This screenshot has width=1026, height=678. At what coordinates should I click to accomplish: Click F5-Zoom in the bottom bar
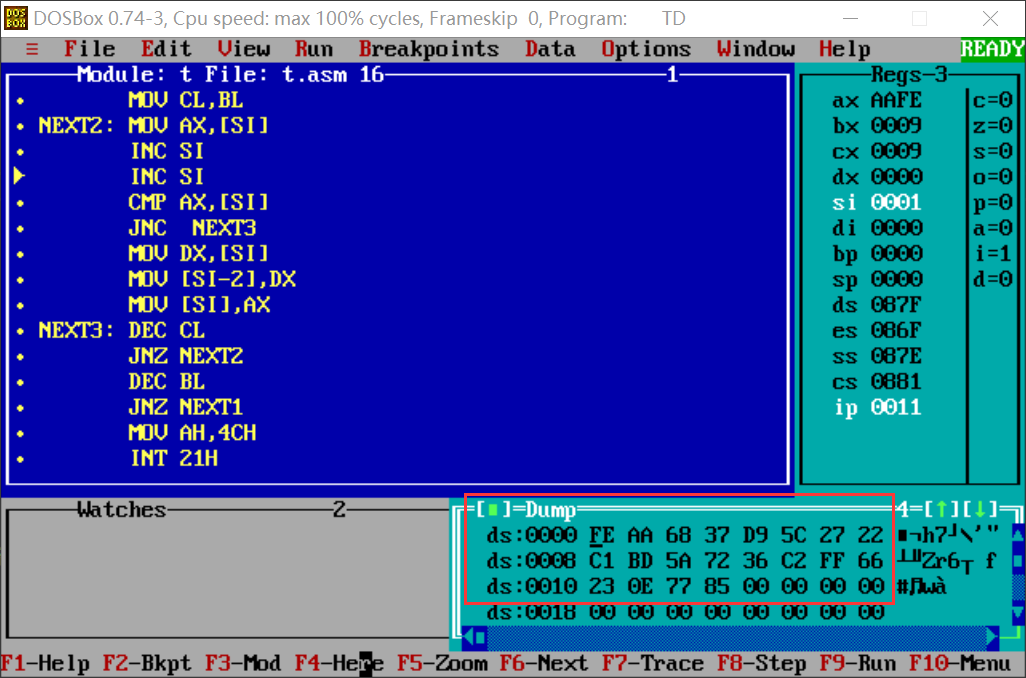(x=442, y=664)
